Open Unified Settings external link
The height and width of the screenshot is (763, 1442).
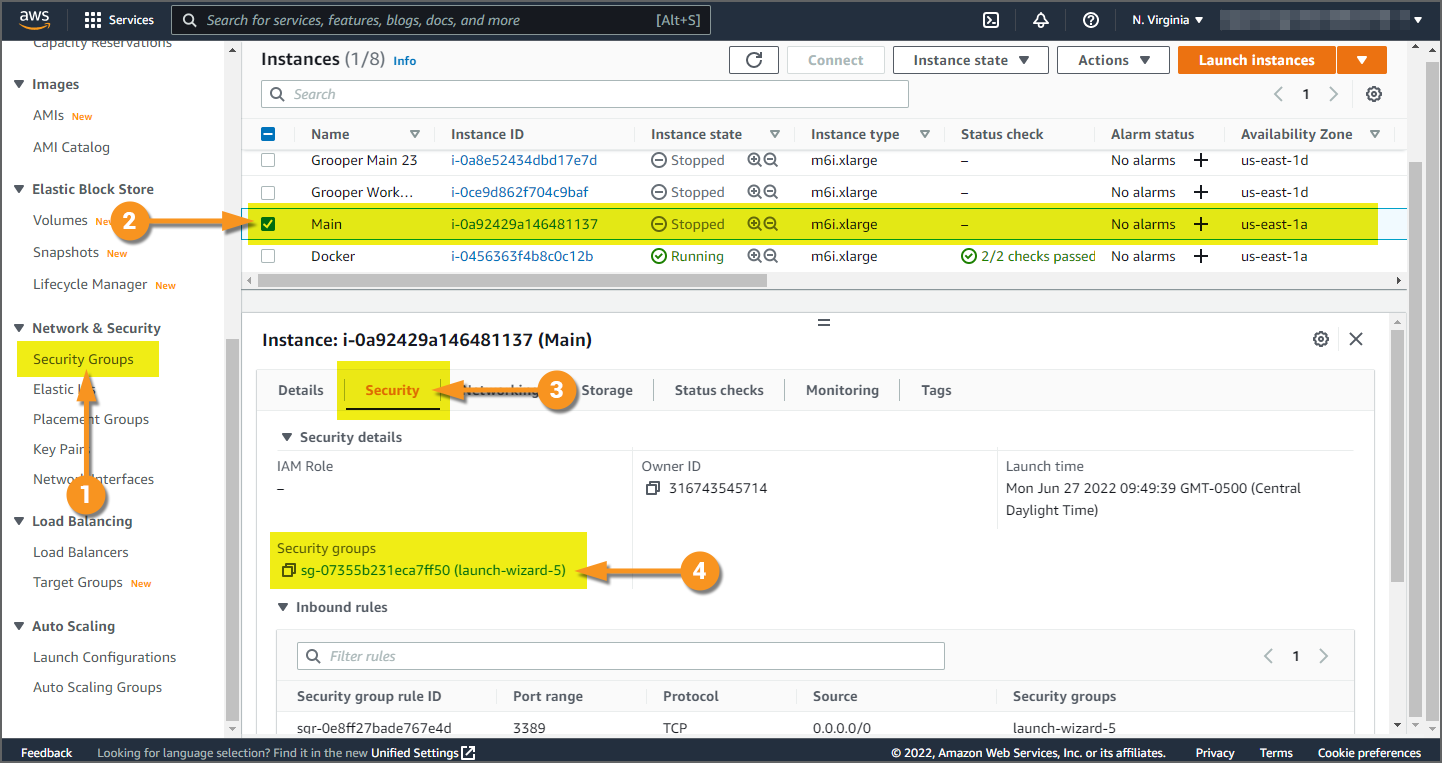point(423,753)
